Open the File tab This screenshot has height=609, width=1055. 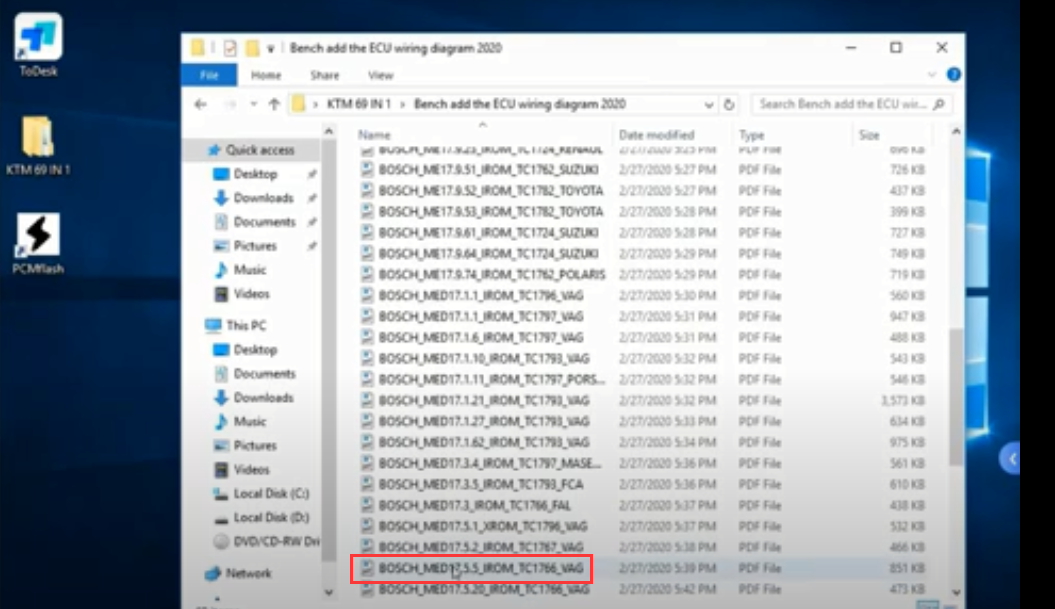click(209, 75)
